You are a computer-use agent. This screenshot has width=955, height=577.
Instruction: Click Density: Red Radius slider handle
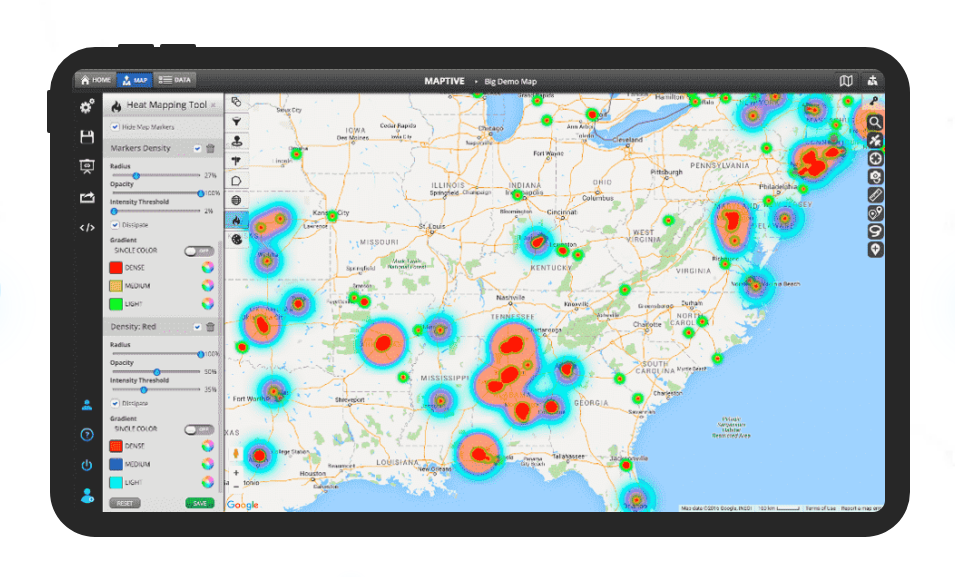[x=200, y=354]
